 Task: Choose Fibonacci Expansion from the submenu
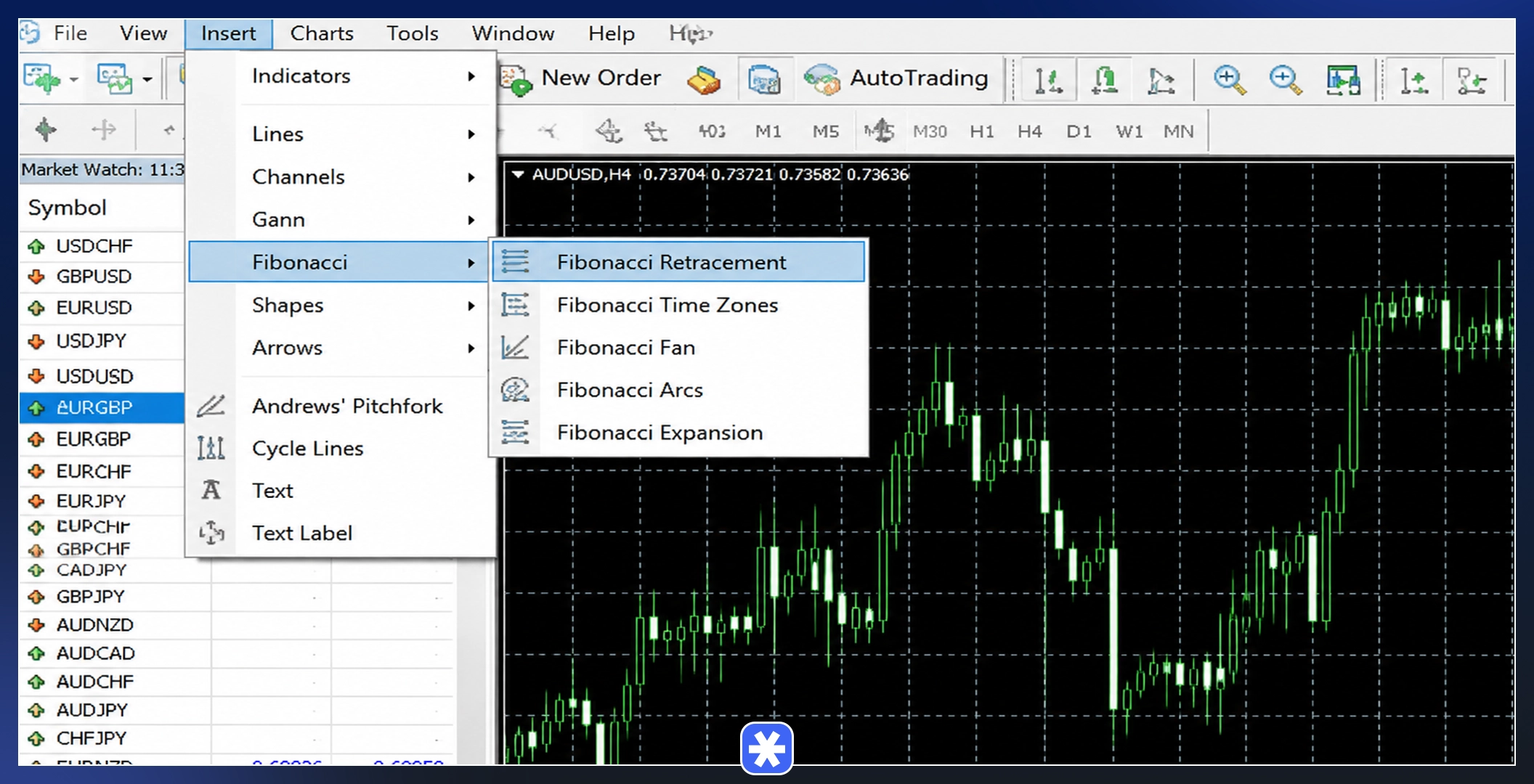coord(678,433)
